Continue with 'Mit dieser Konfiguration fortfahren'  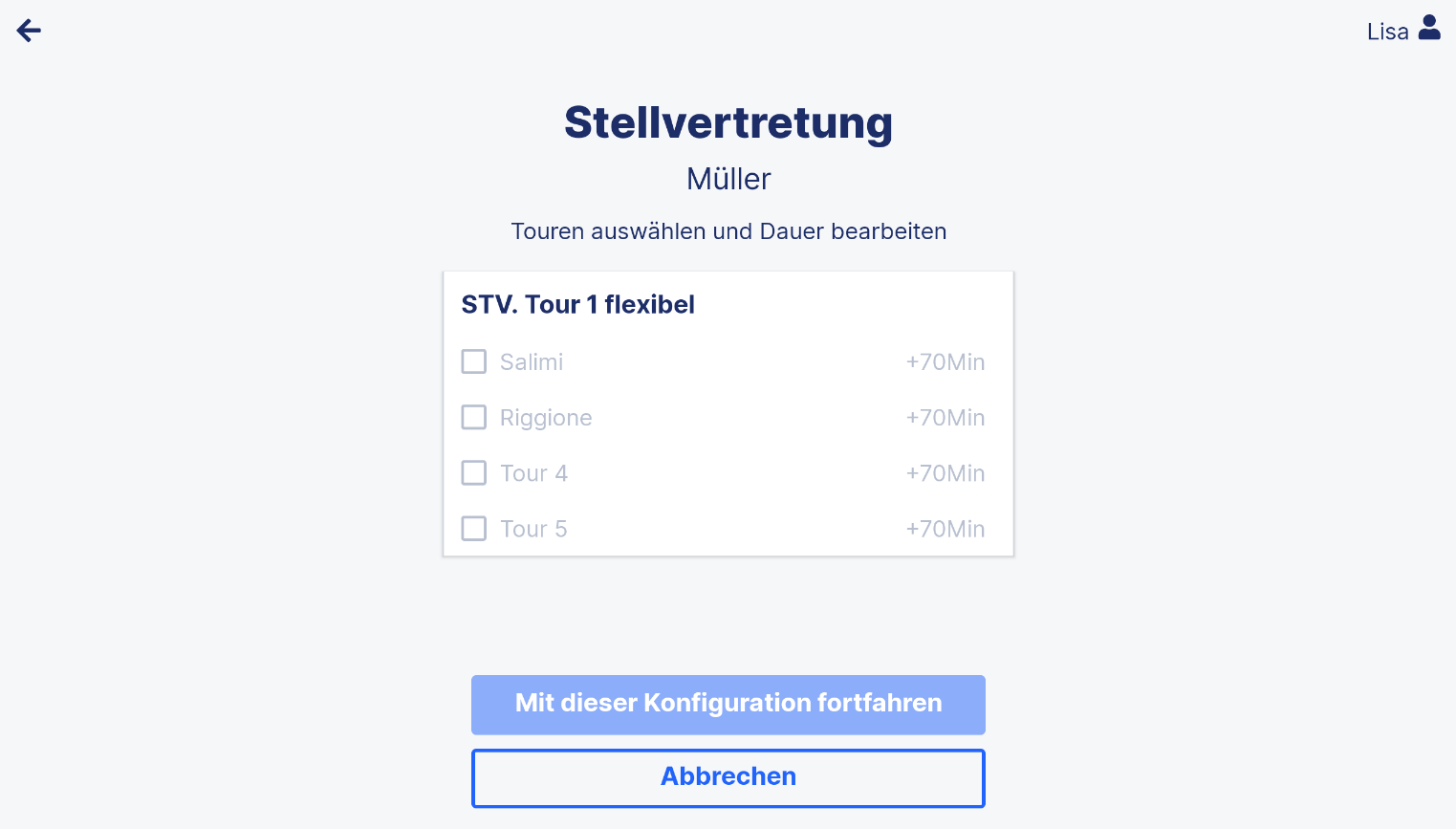[728, 705]
